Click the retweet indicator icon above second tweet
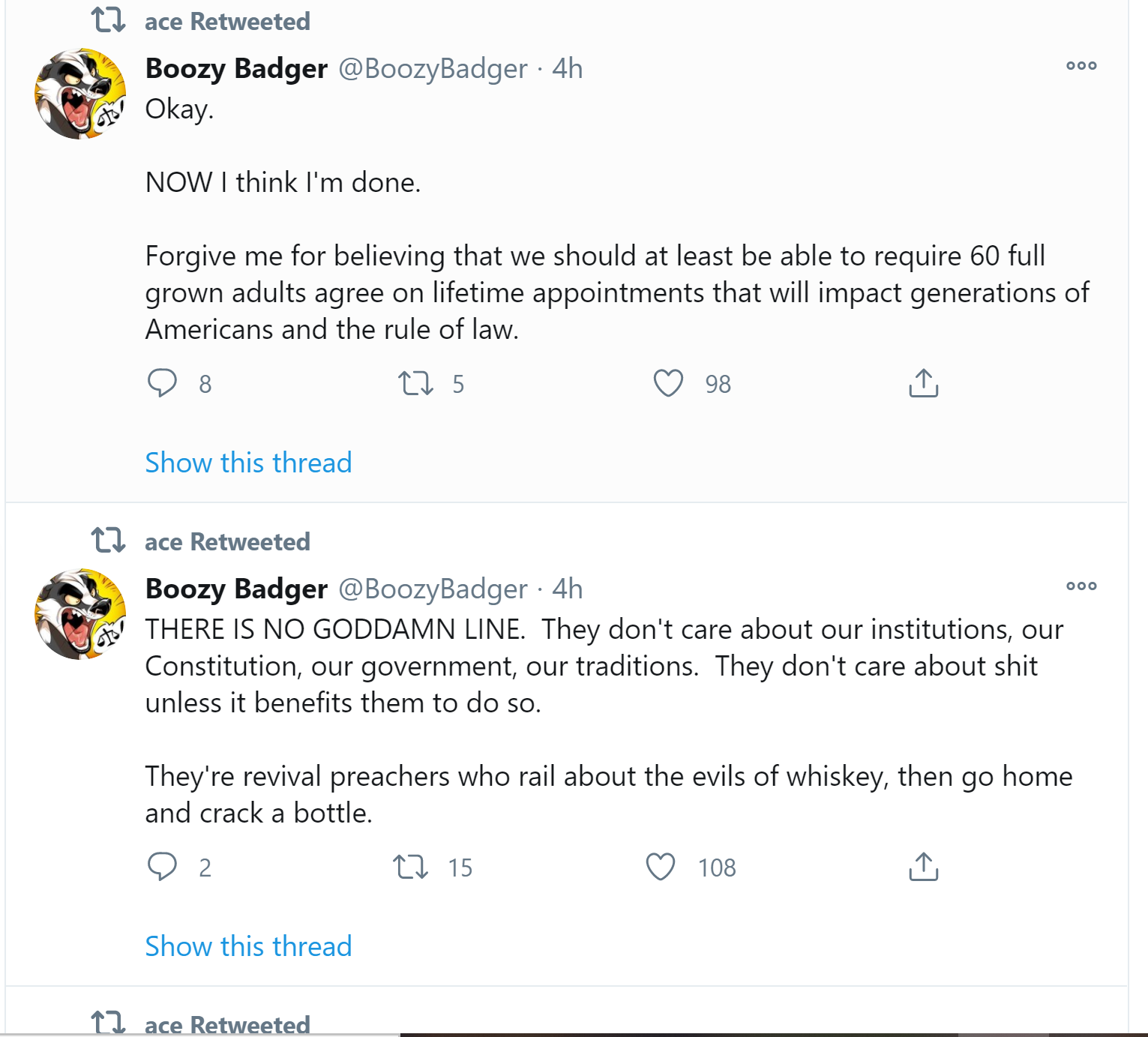Screen dimensions: 1148x1037 pos(108,540)
